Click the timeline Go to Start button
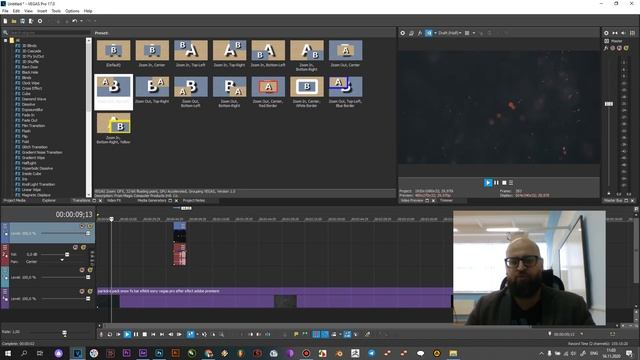640x360 pixels. point(153,334)
